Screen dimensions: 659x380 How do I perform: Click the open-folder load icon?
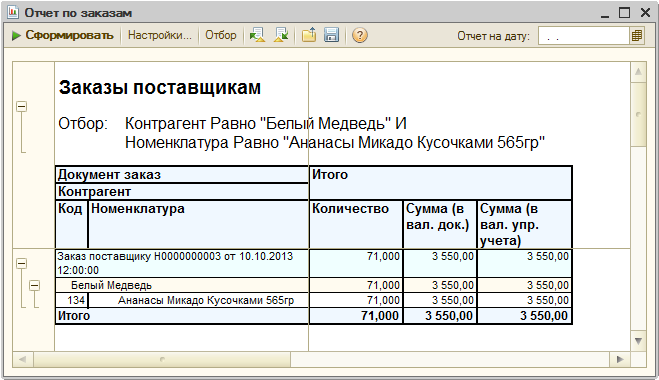[x=309, y=35]
